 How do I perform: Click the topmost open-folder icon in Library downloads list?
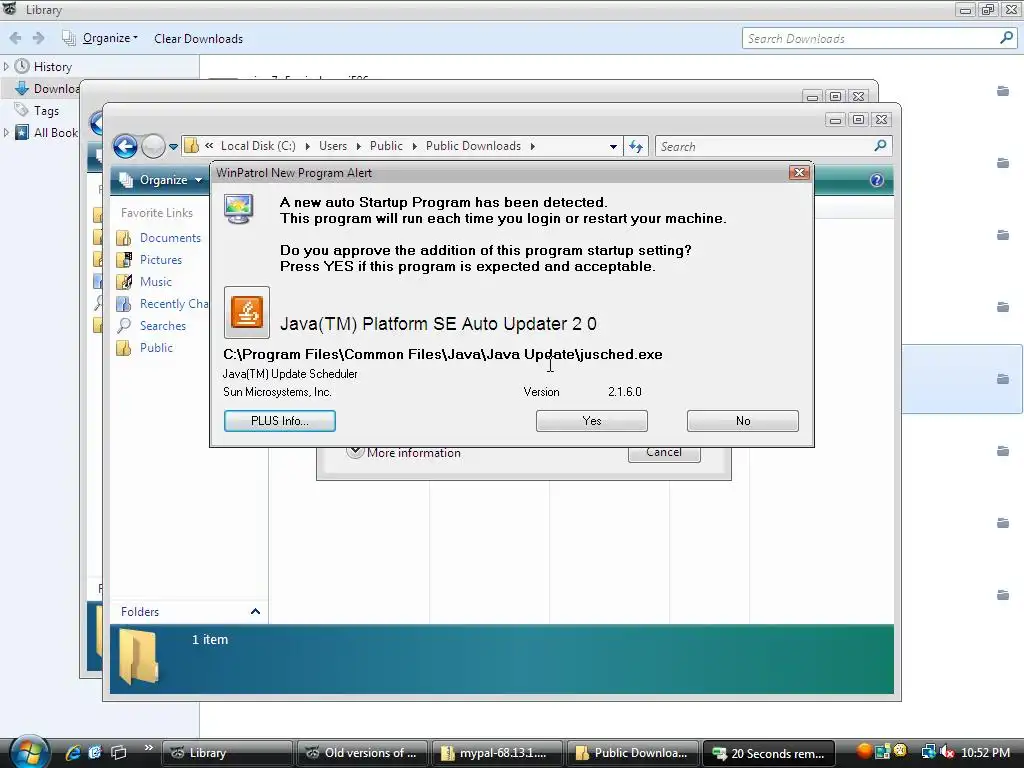1003,91
